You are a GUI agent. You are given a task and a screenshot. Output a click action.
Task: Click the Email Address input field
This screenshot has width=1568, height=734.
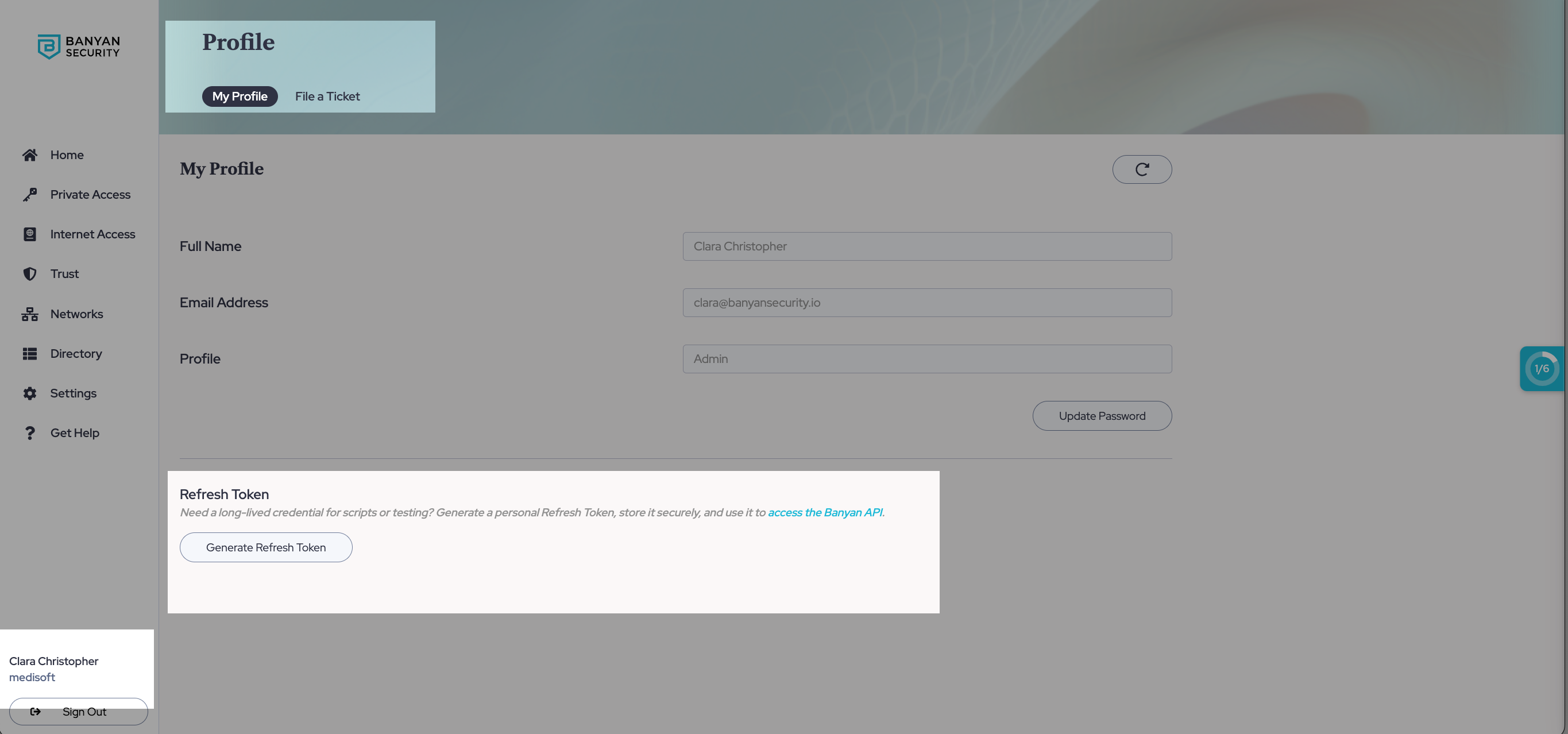[x=926, y=303]
